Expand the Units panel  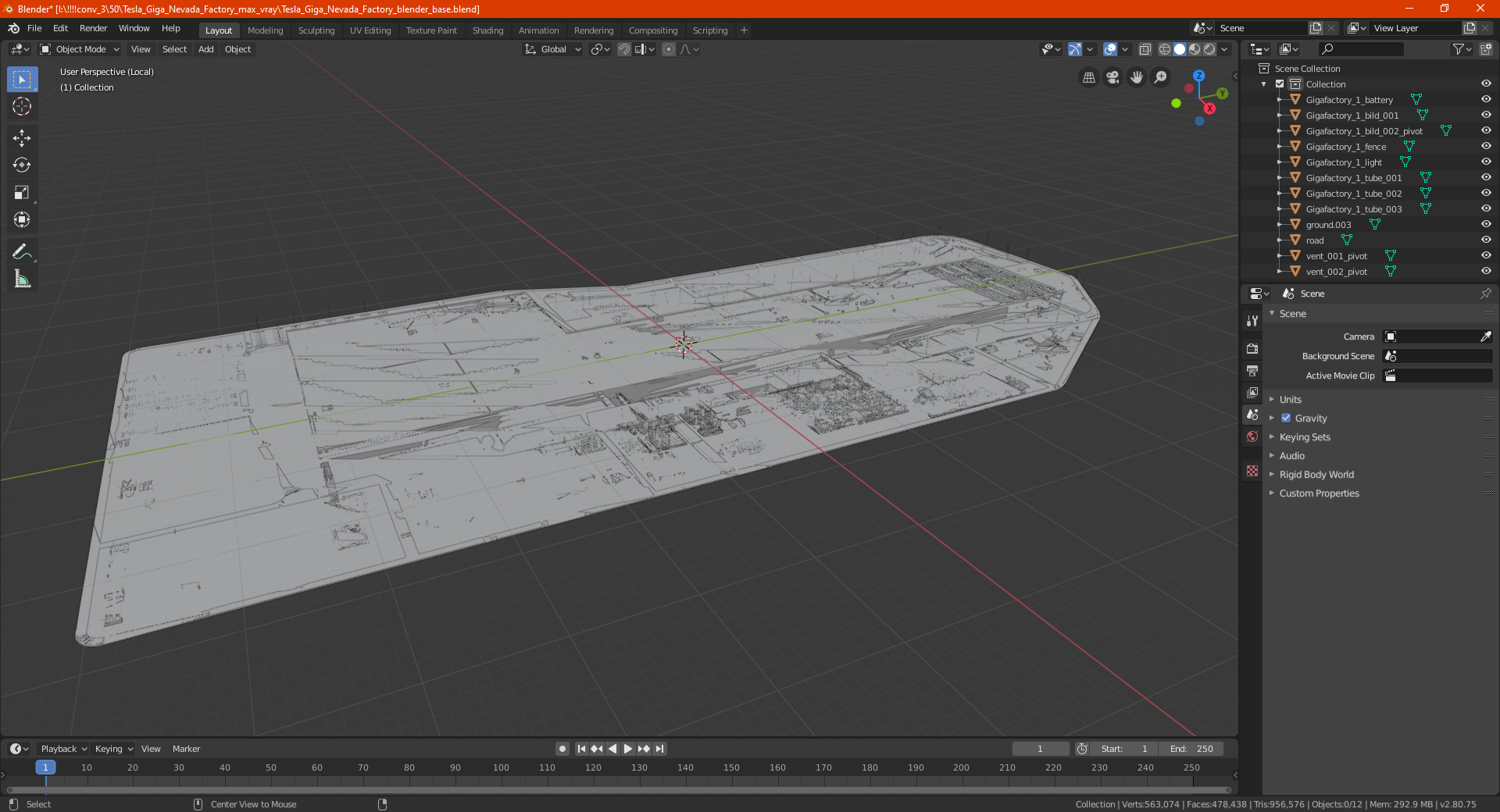pyautogui.click(x=1290, y=399)
